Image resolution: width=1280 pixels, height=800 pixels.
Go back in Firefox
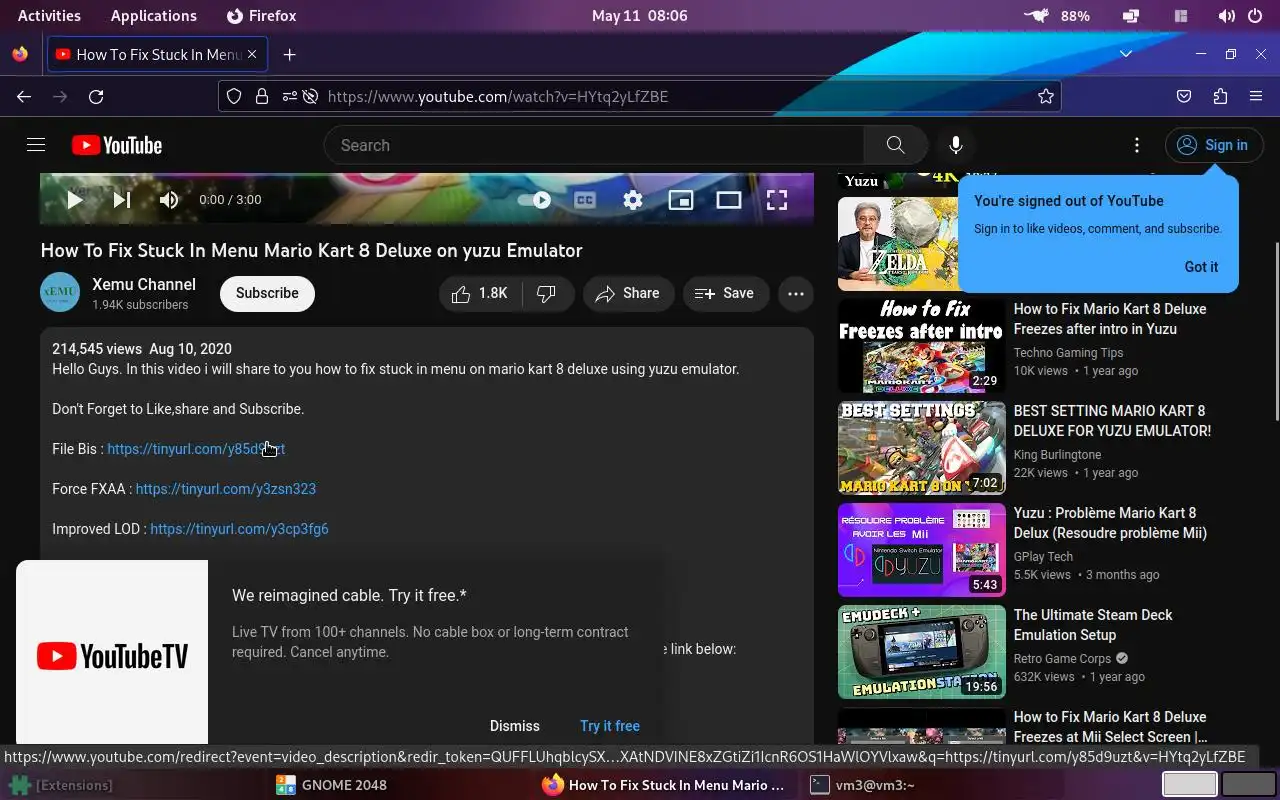coord(24,96)
